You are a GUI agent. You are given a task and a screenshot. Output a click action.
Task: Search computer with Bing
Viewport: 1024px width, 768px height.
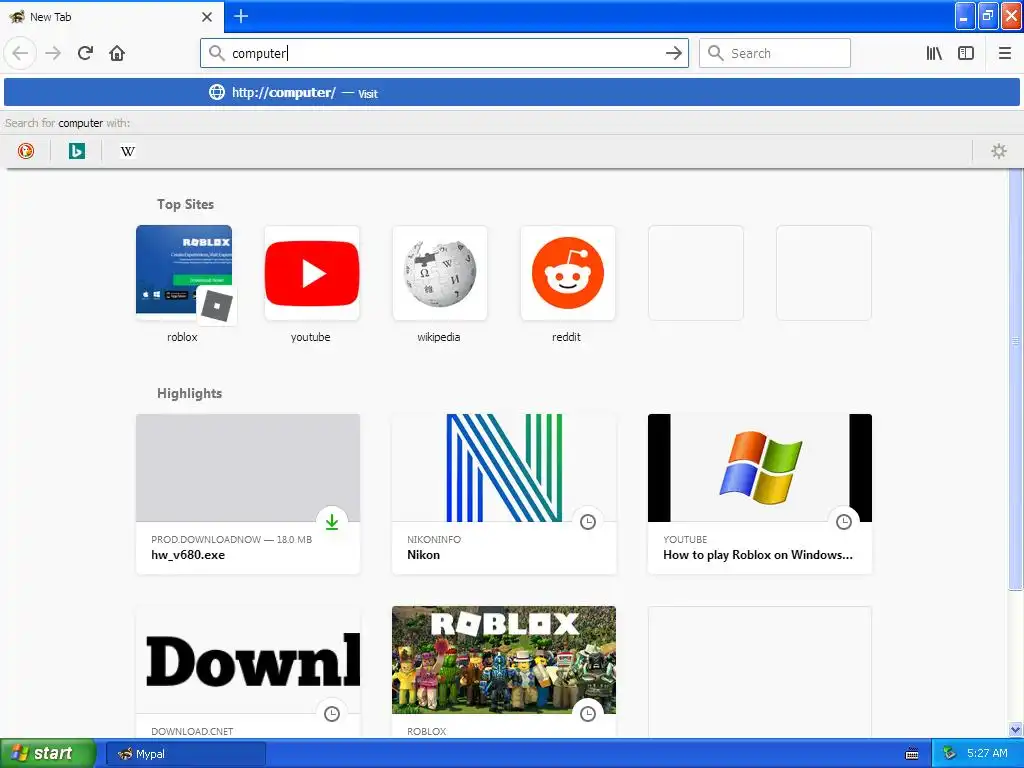[76, 151]
